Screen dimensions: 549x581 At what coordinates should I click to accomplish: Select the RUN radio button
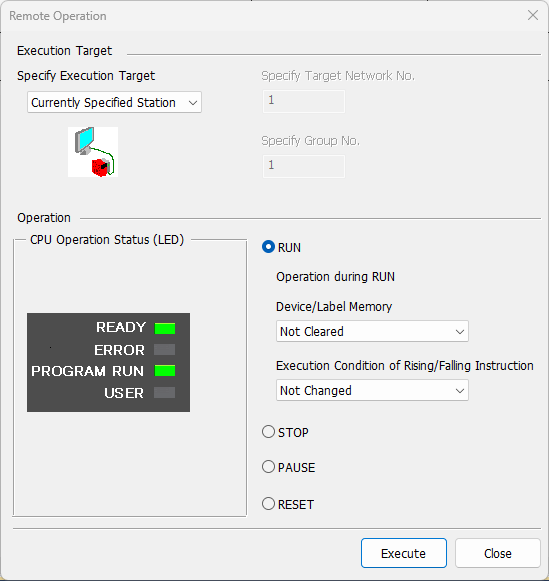(268, 247)
